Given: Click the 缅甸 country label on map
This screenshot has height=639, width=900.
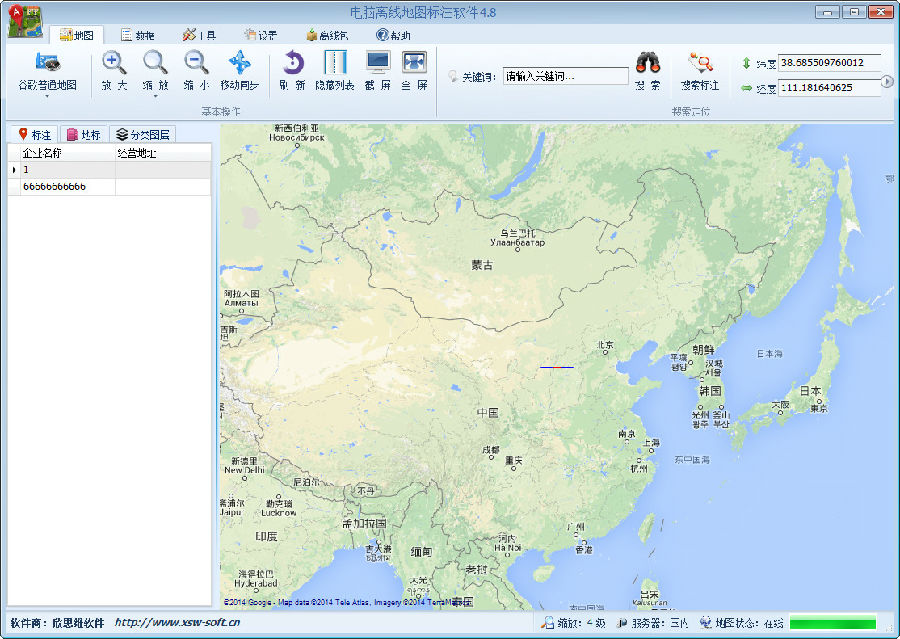Looking at the screenshot, I should [421, 552].
